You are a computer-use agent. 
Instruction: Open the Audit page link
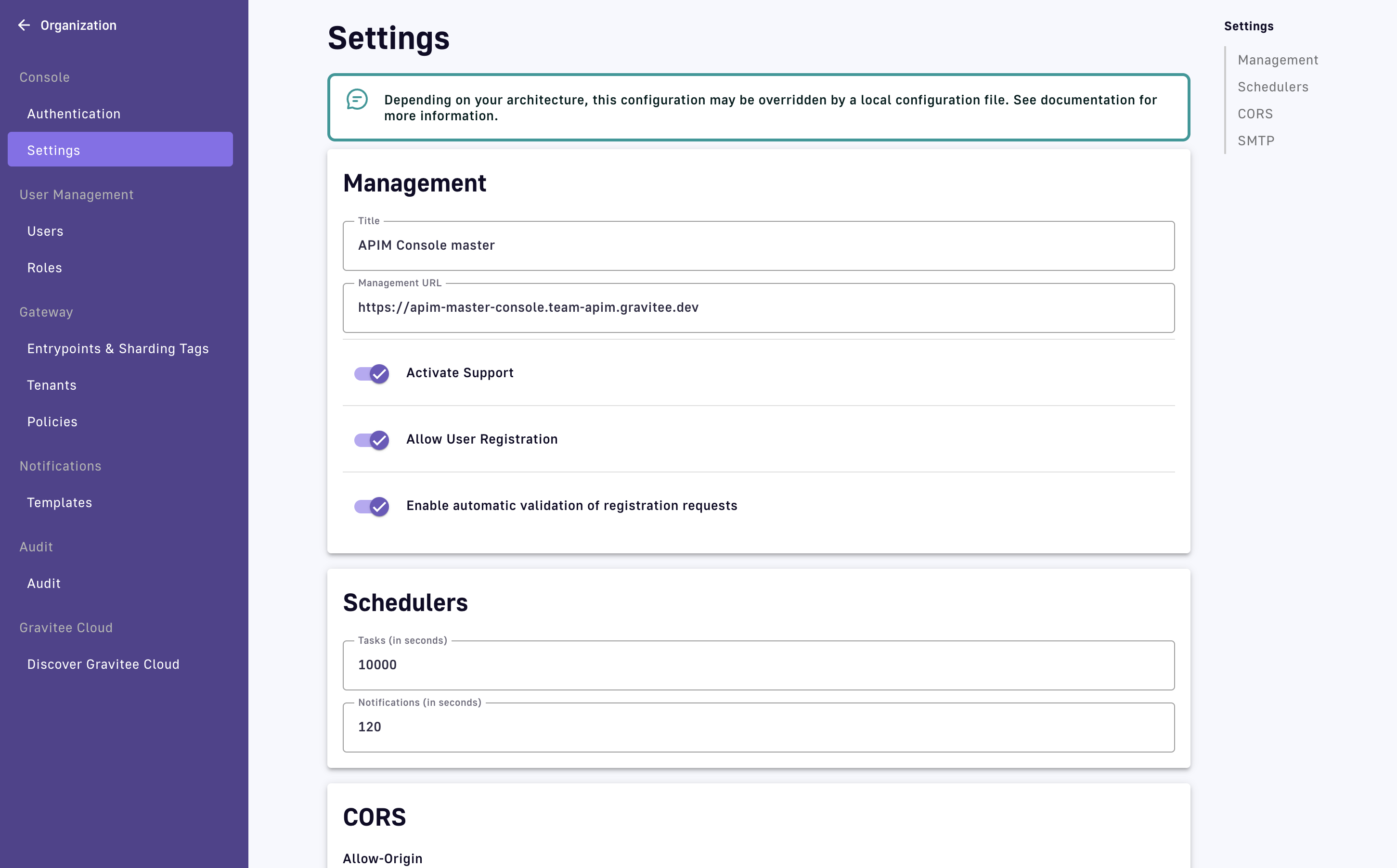[44, 583]
